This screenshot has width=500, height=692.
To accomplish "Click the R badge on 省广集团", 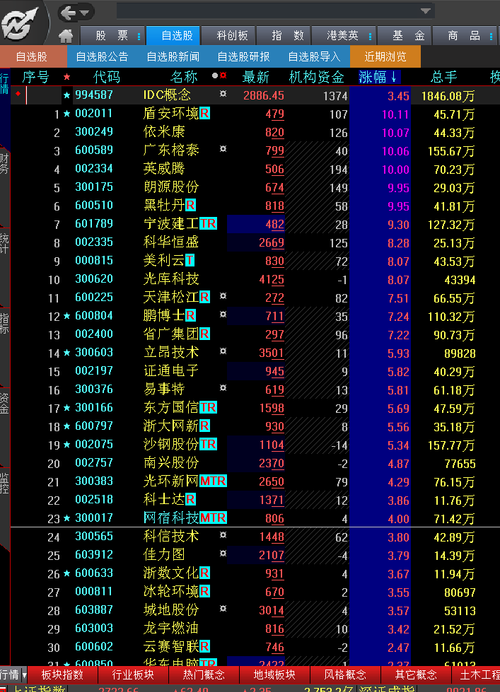I will point(204,334).
